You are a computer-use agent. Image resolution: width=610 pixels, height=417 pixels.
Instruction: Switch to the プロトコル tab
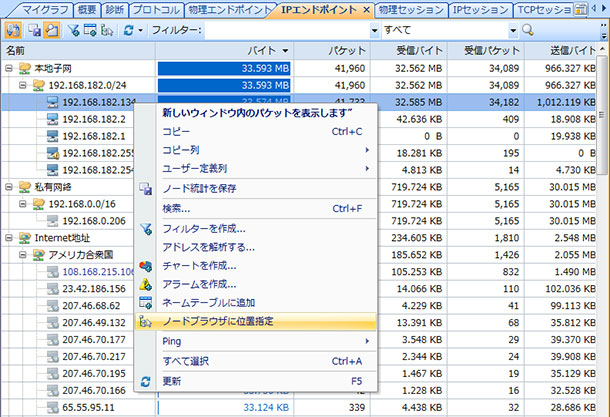click(158, 9)
